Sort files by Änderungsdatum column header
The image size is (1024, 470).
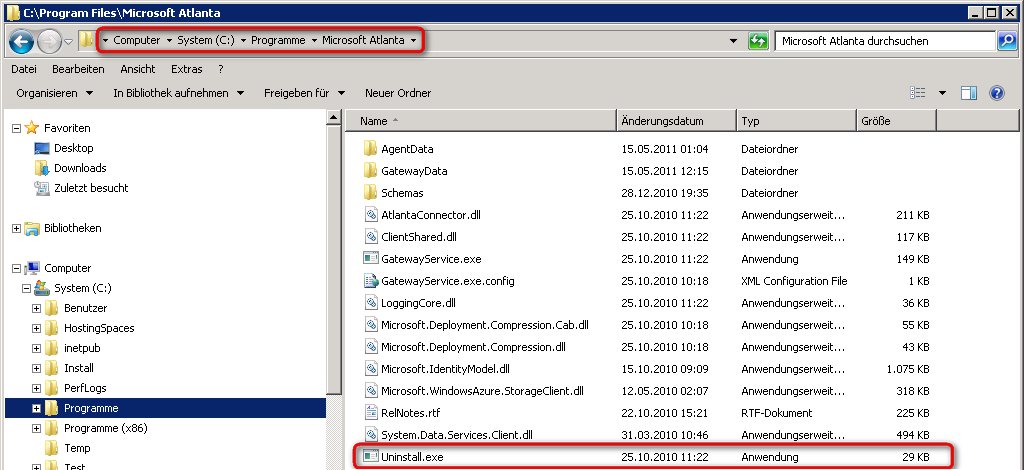point(662,121)
